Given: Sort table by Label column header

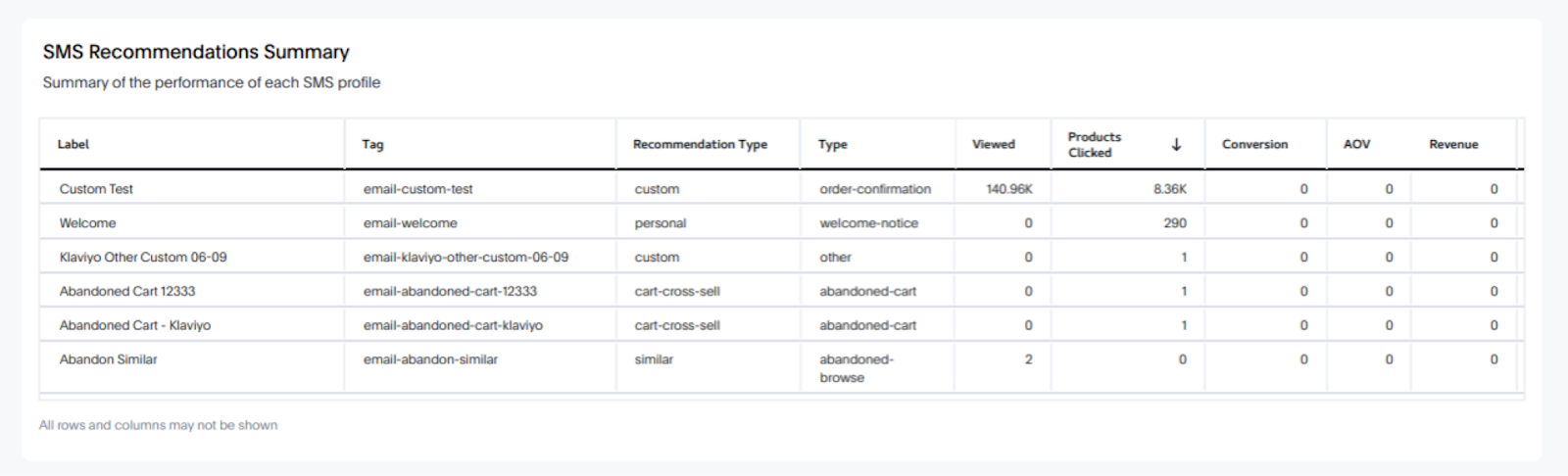Looking at the screenshot, I should (x=73, y=145).
